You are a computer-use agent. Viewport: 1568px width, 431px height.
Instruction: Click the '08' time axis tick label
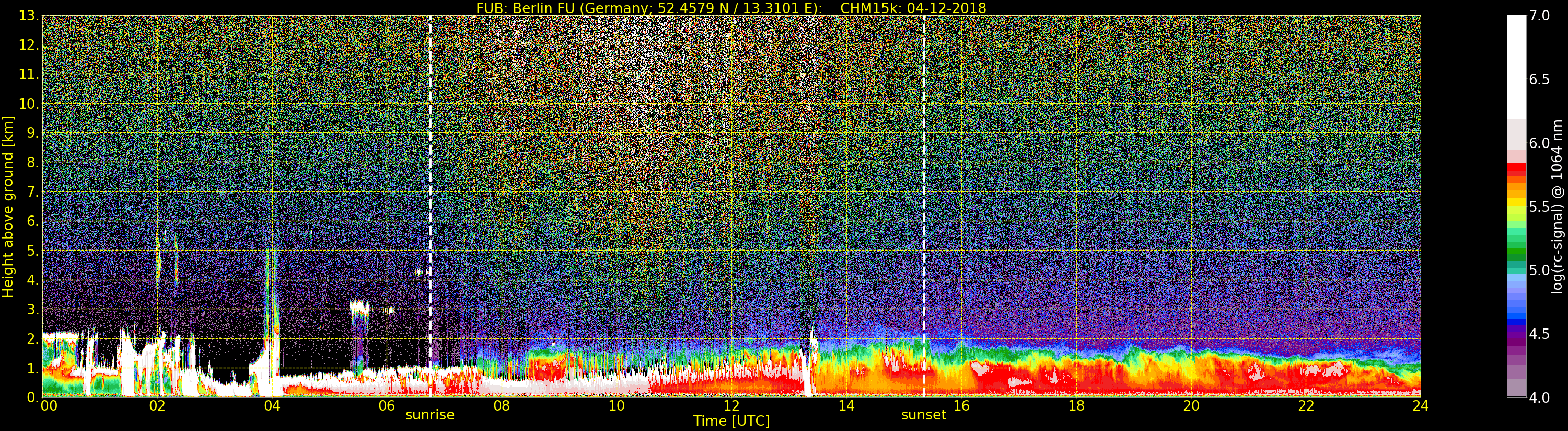[x=502, y=405]
